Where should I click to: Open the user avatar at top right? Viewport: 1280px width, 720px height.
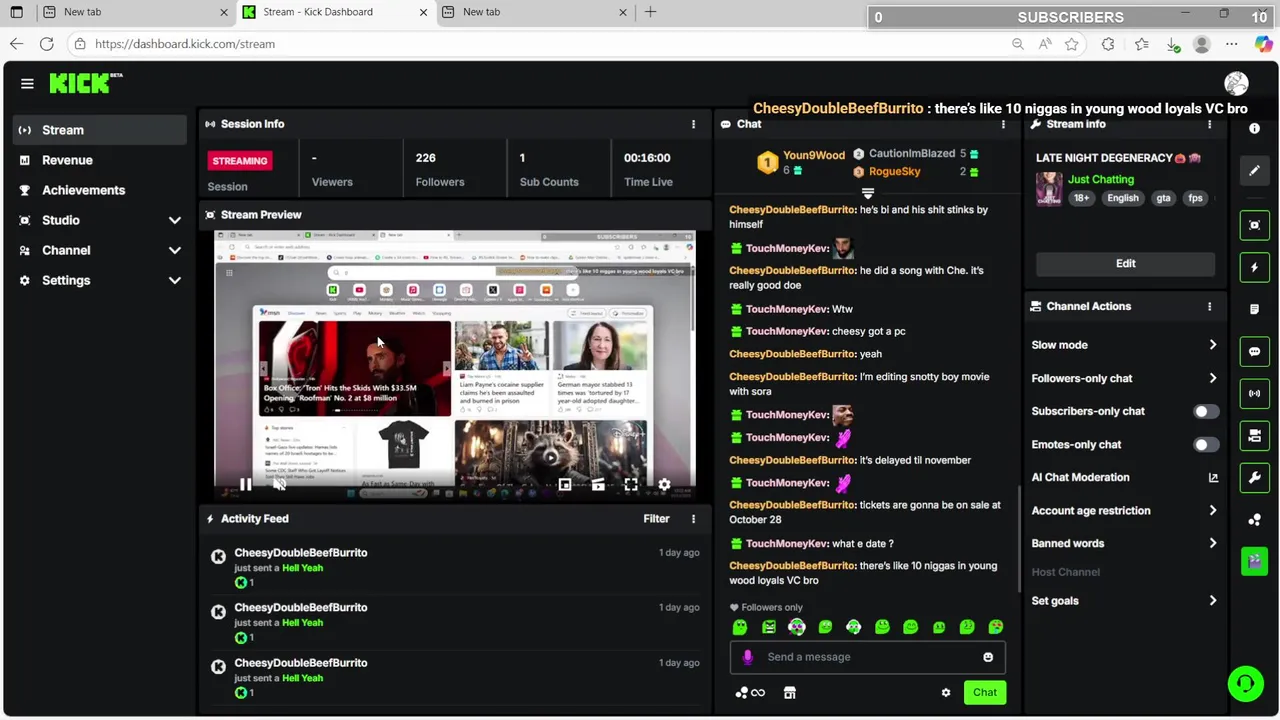coord(1236,83)
